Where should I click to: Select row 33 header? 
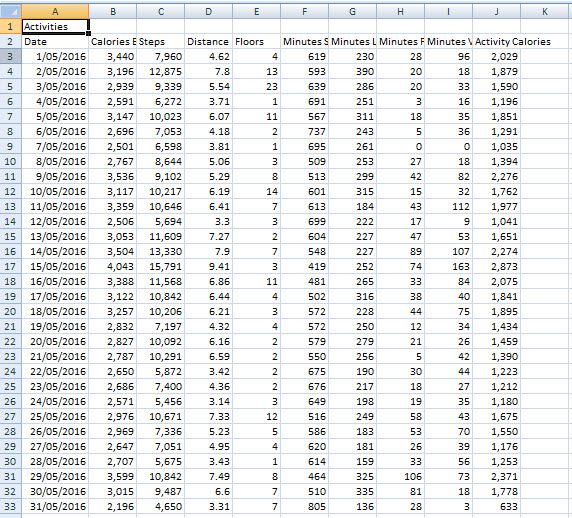11,506
